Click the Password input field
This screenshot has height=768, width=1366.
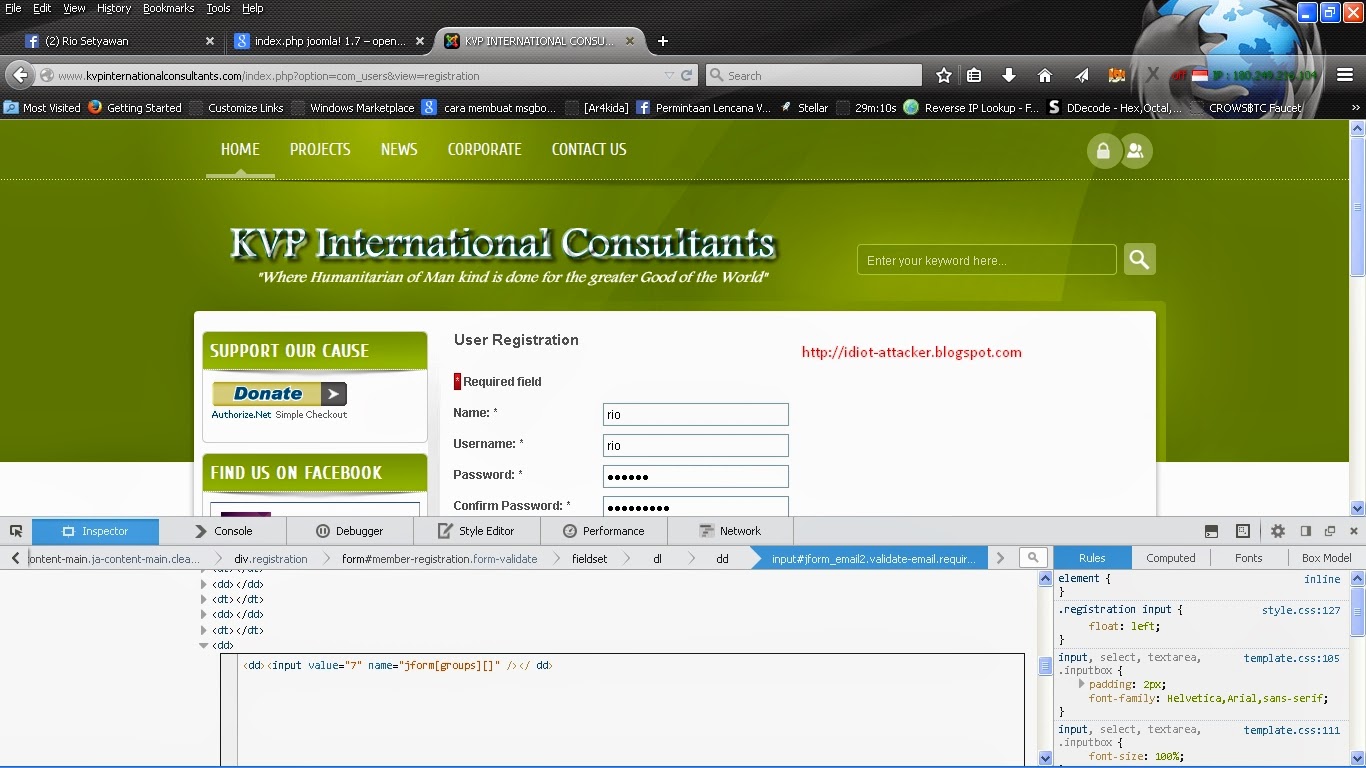click(696, 476)
